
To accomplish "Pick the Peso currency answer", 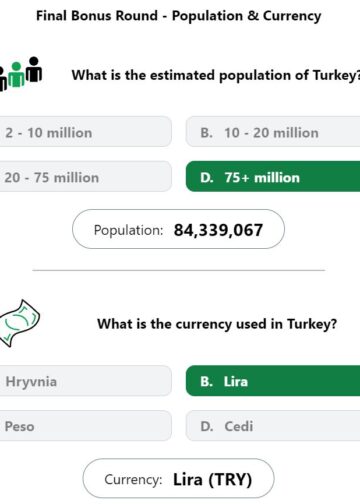I will (x=85, y=426).
